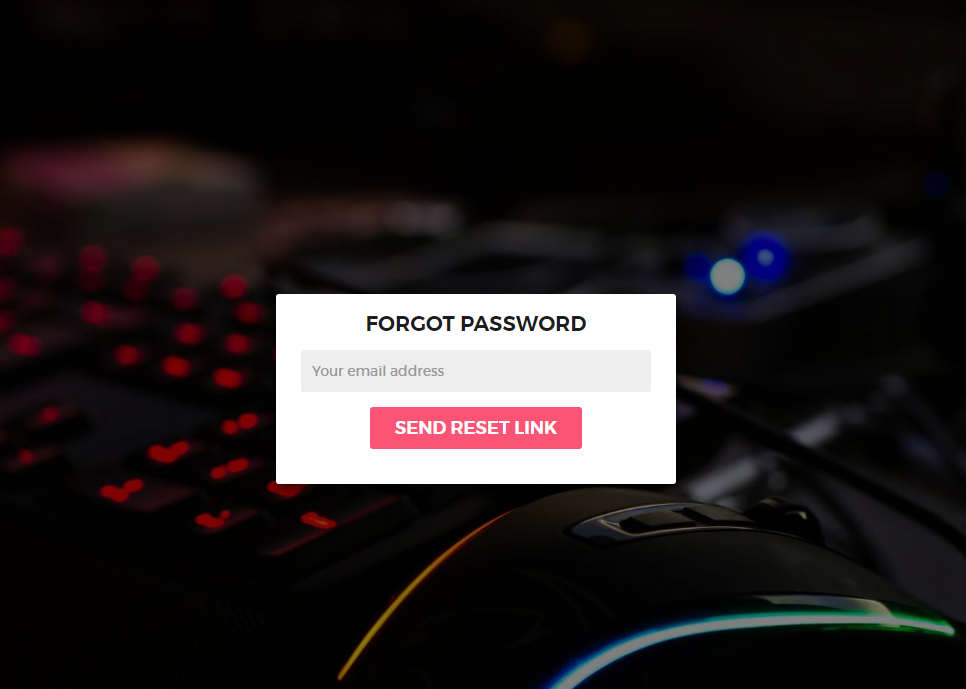
Task: Submit the form via pink reset button
Action: point(476,428)
